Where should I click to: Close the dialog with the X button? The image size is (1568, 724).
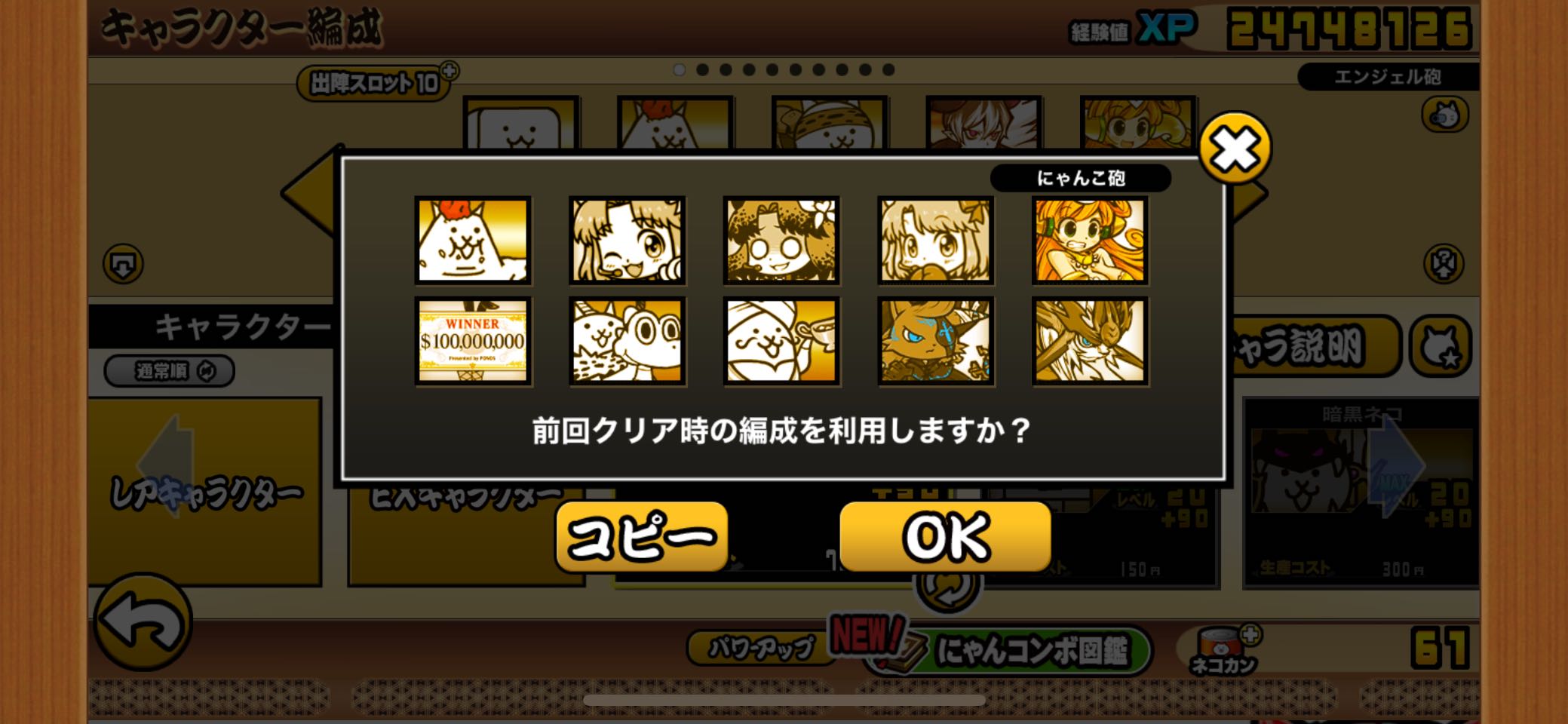(x=1235, y=149)
